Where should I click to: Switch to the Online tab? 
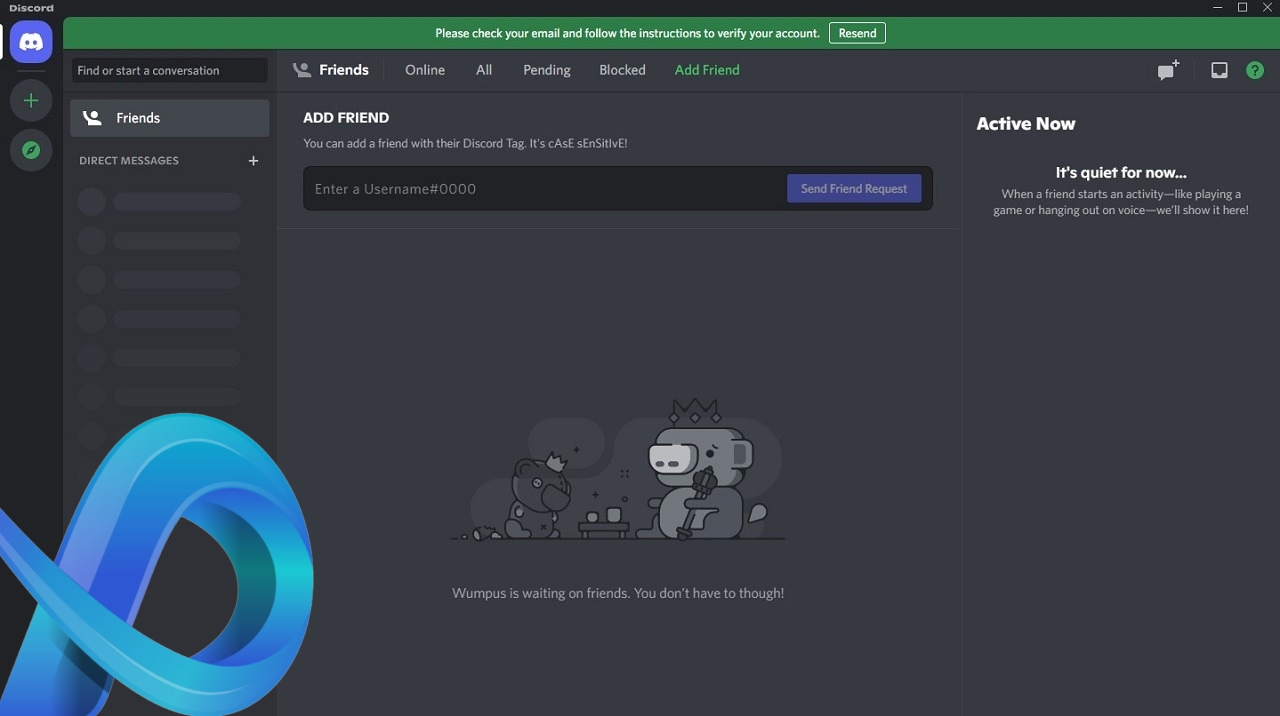425,70
